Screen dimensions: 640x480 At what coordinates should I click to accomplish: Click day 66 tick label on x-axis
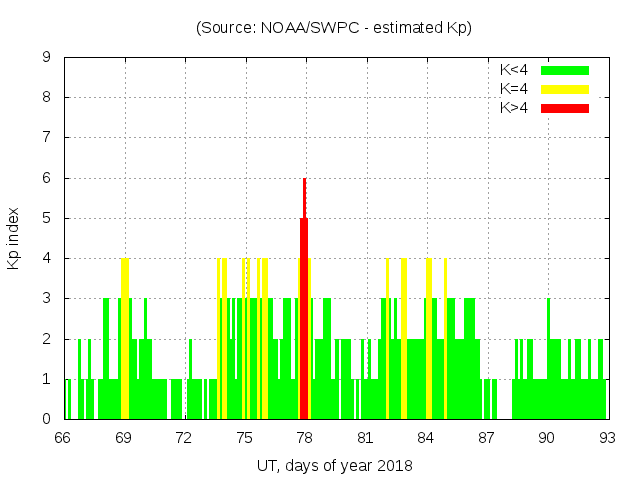[x=63, y=438]
